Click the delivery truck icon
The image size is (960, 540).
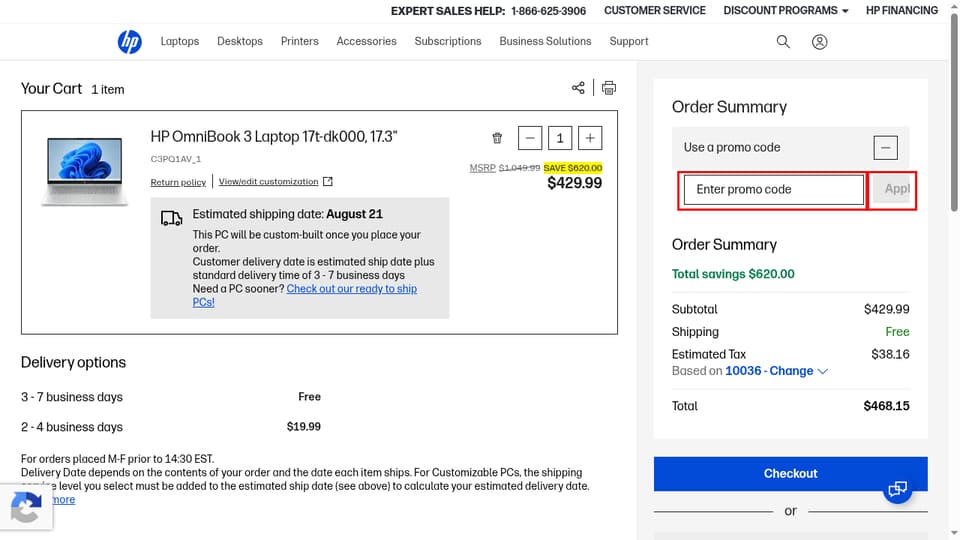[171, 218]
